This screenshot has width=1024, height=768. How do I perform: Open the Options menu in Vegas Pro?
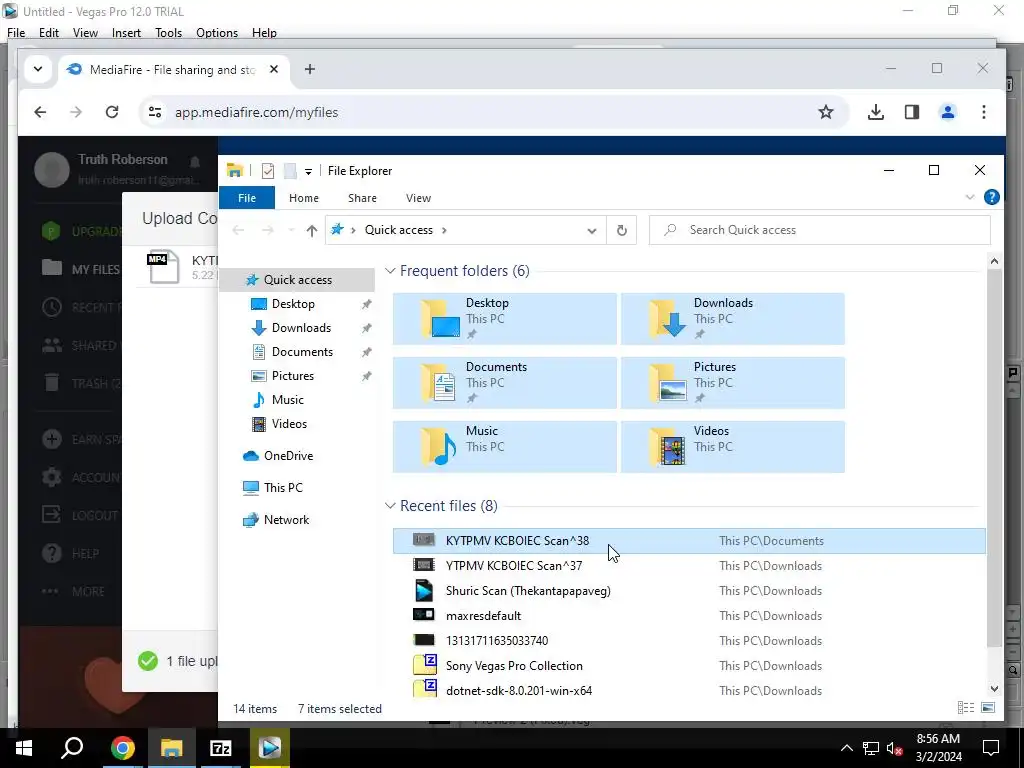[217, 33]
